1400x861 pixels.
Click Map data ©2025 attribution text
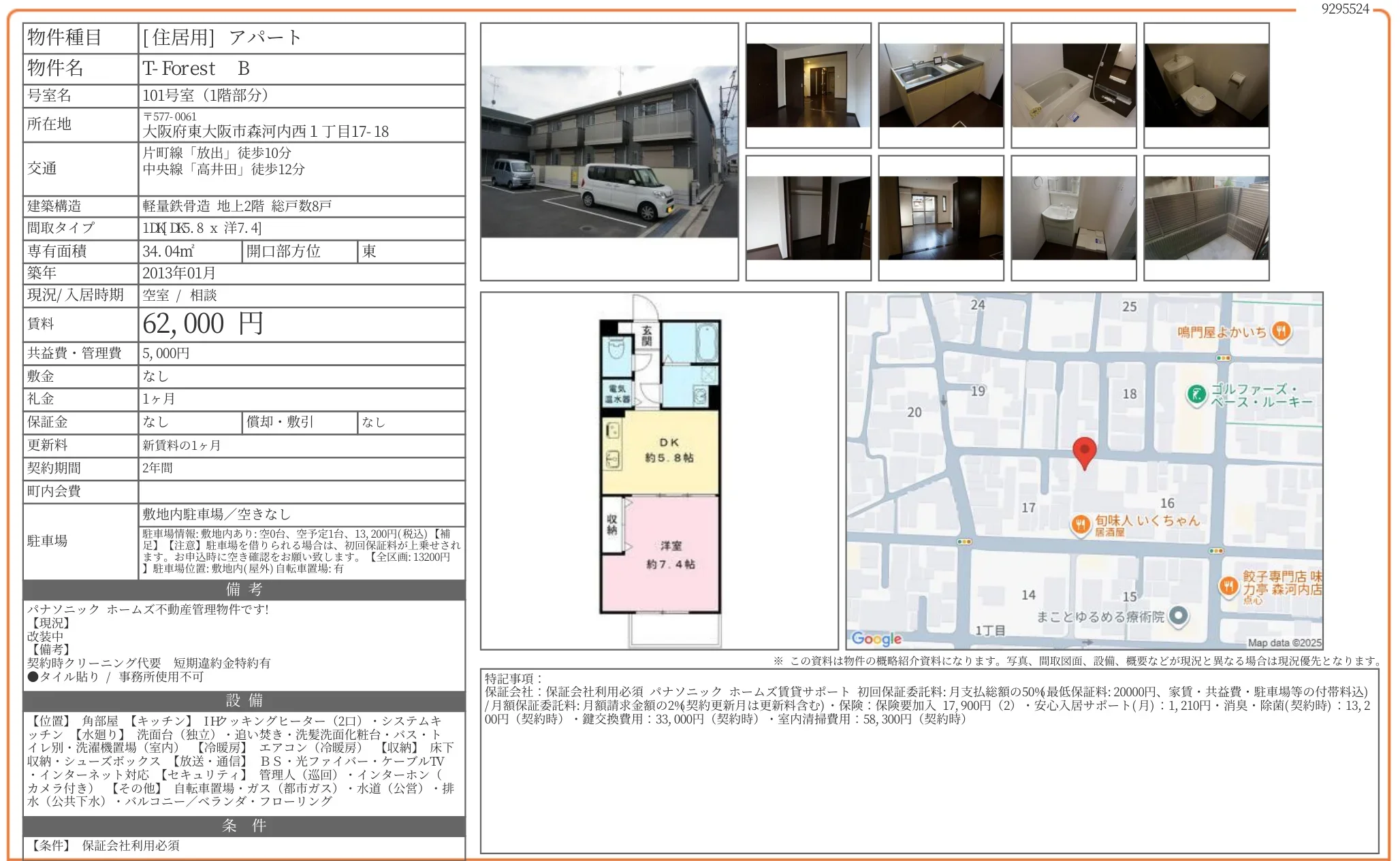coord(1284,643)
